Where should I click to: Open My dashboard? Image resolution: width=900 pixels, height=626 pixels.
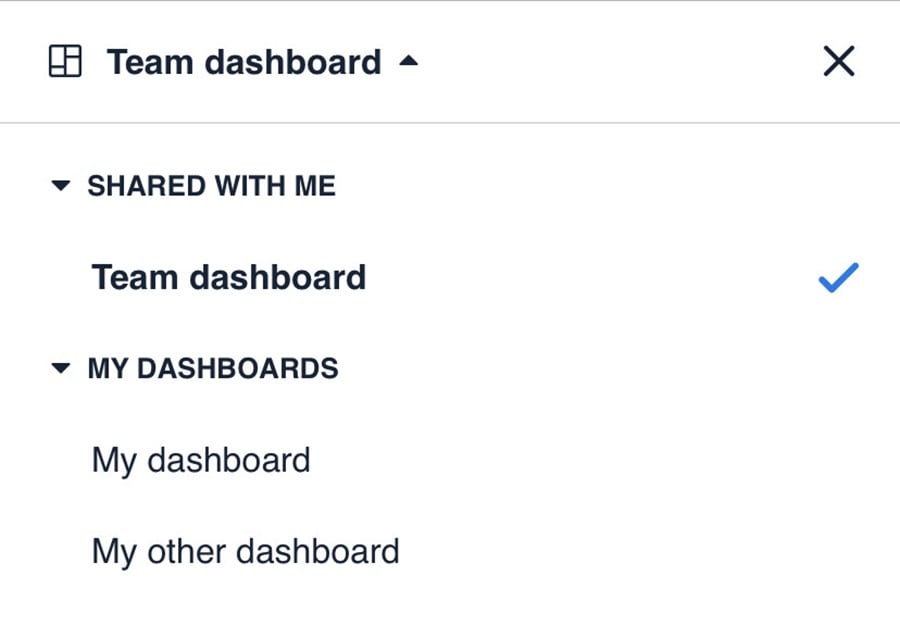click(201, 460)
